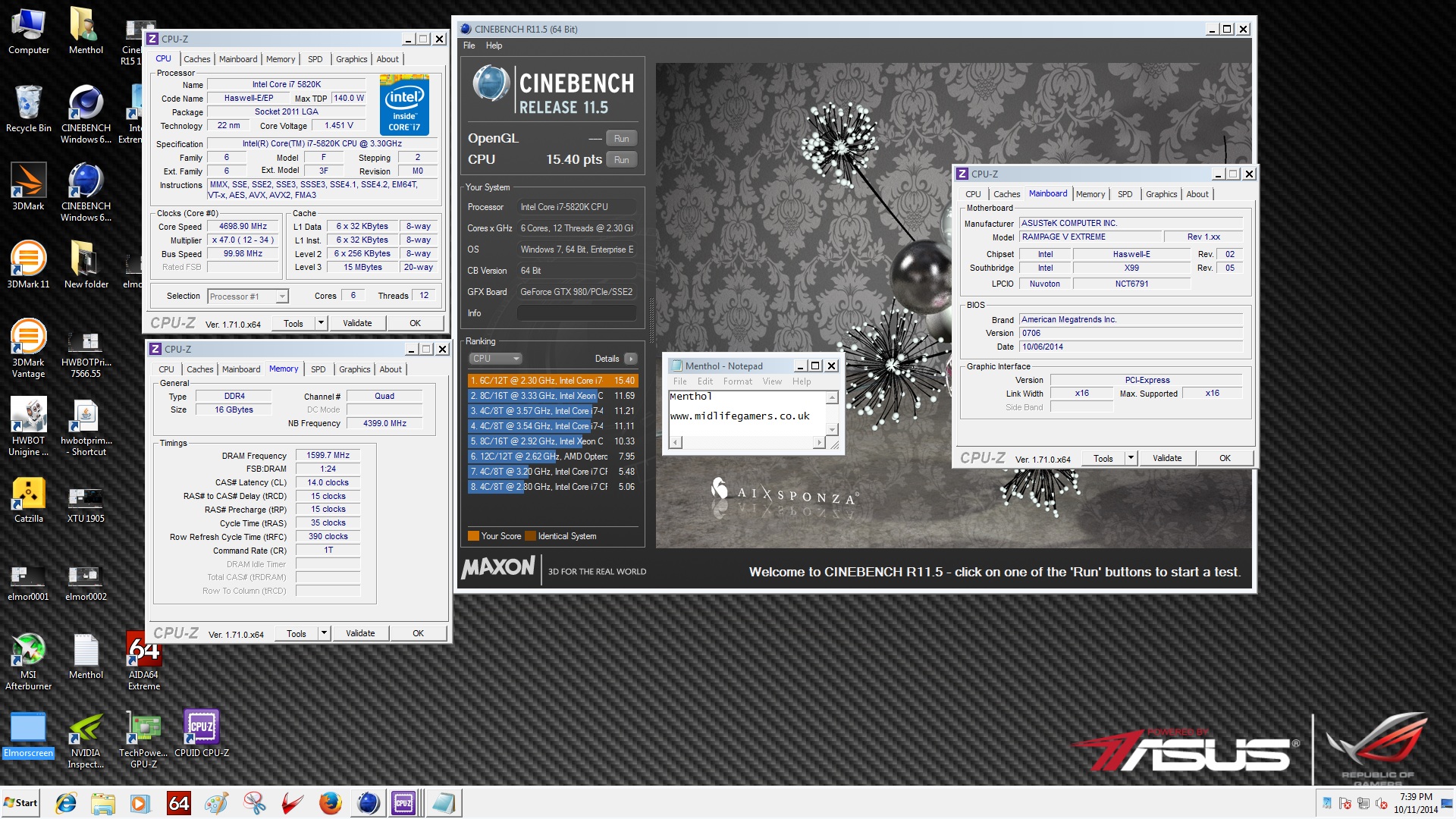
Task: Run the OpenGL test in Cinebench
Action: [x=621, y=139]
